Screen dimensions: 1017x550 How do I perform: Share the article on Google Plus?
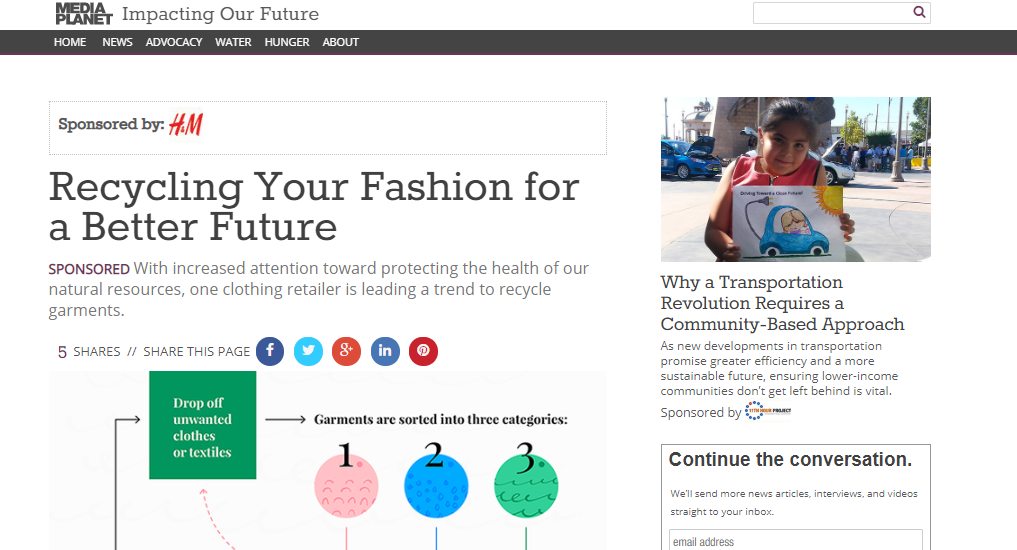346,351
